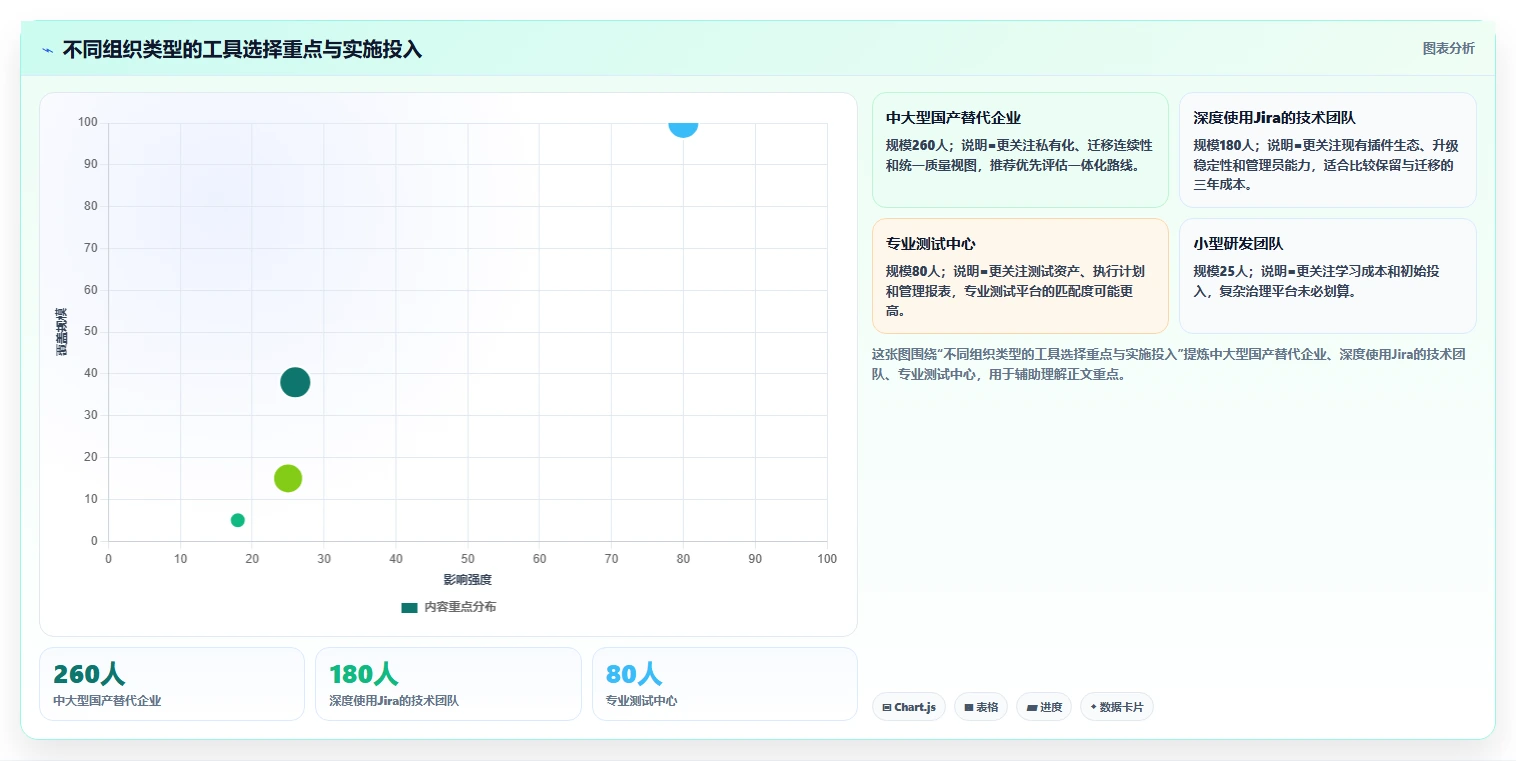Click the 规模180人 description text
Image resolution: width=1516 pixels, height=761 pixels.
(x=1326, y=165)
